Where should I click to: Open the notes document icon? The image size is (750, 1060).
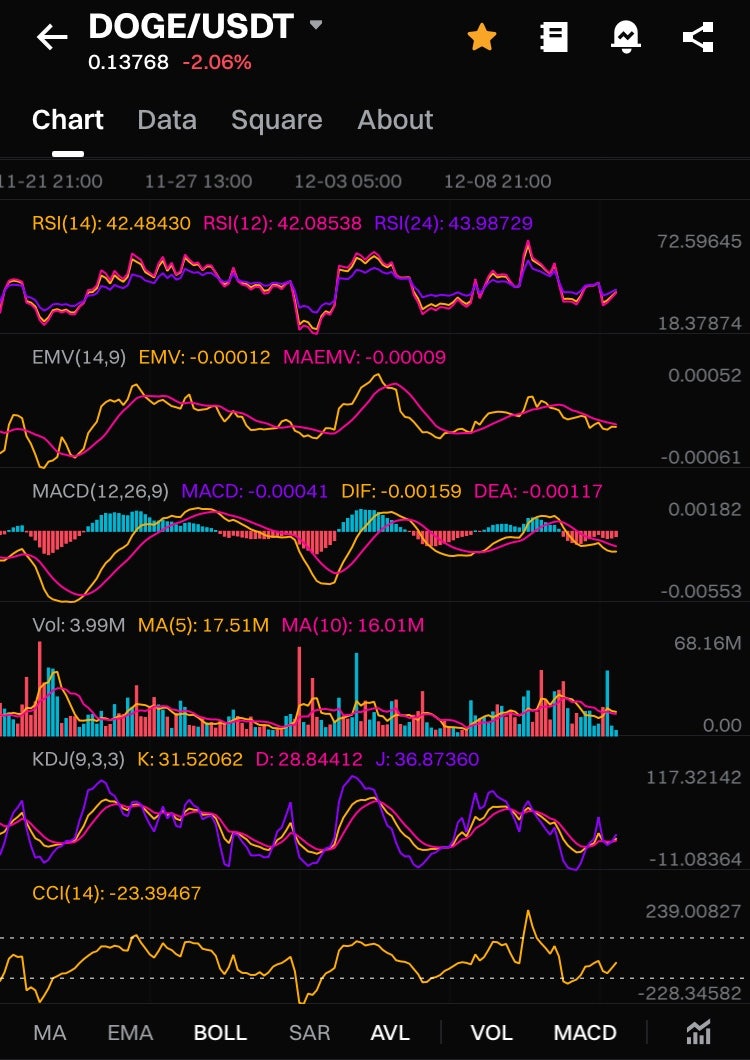coord(554,37)
